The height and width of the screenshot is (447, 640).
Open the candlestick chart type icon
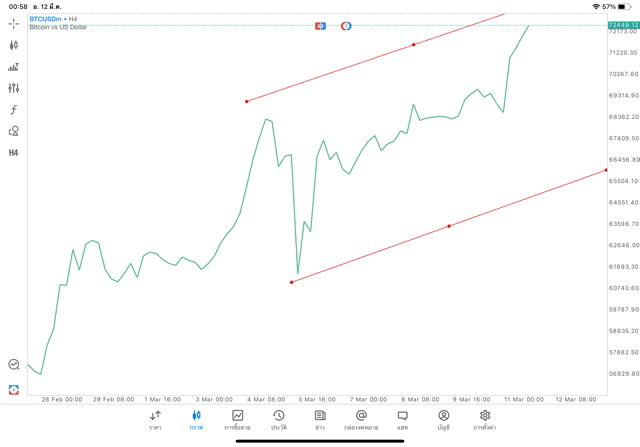13,45
